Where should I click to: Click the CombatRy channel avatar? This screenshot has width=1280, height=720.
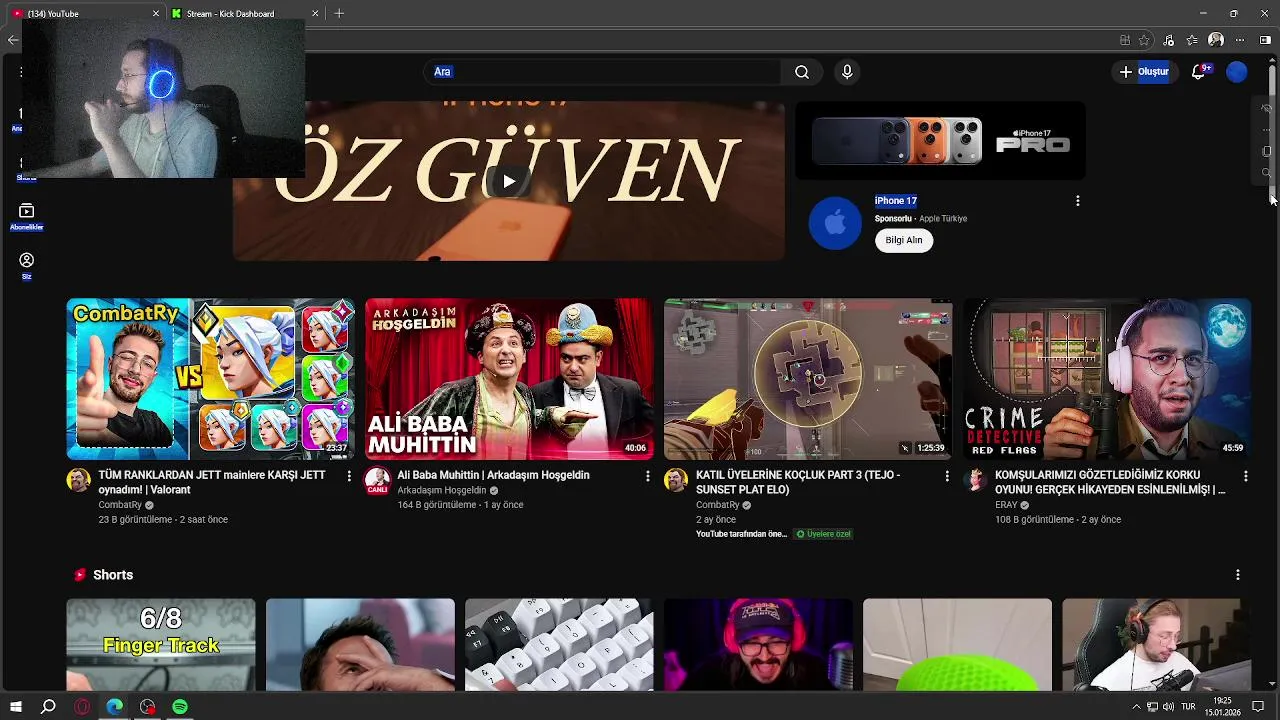coord(78,480)
